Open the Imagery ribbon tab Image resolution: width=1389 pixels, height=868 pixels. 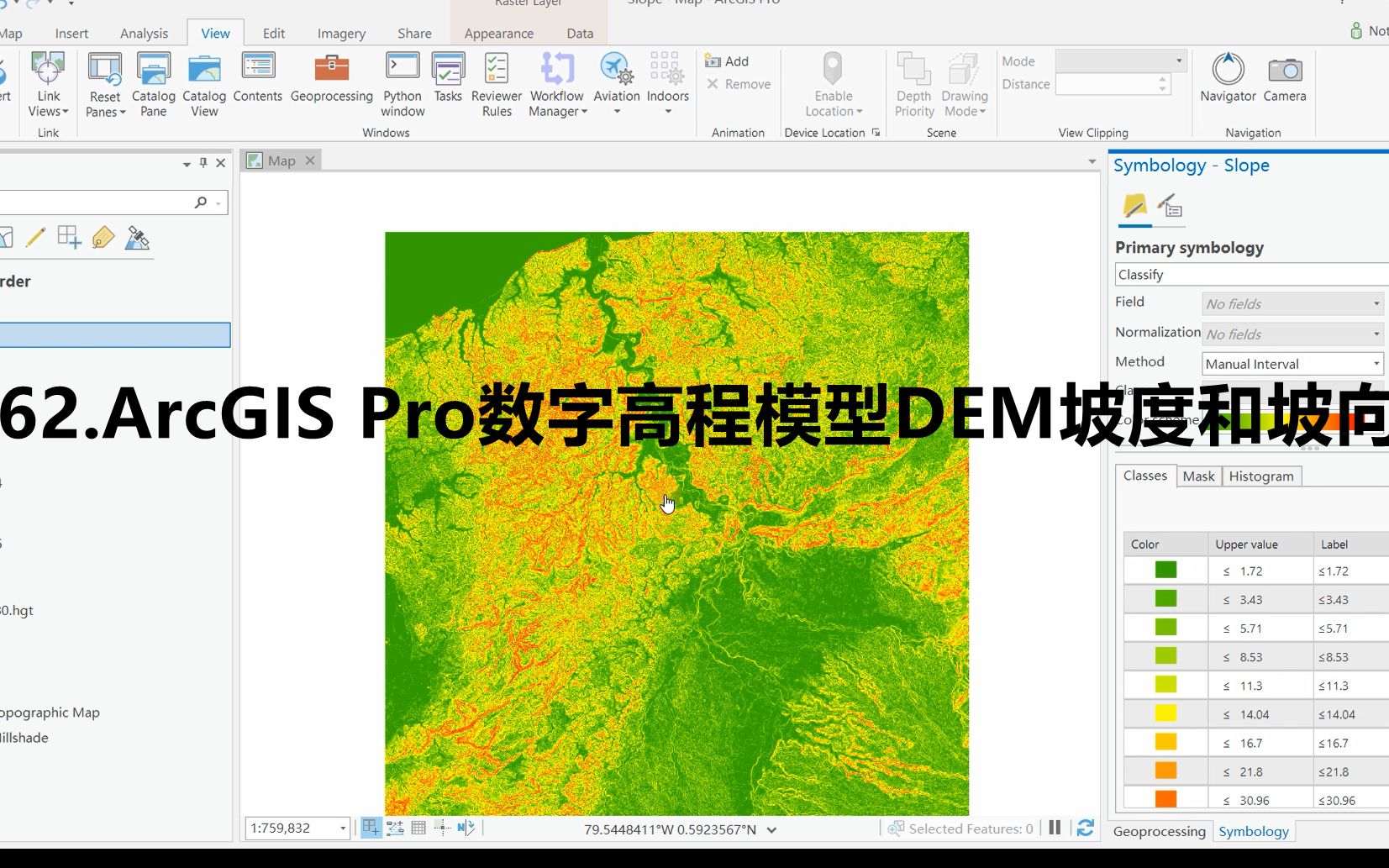(341, 34)
